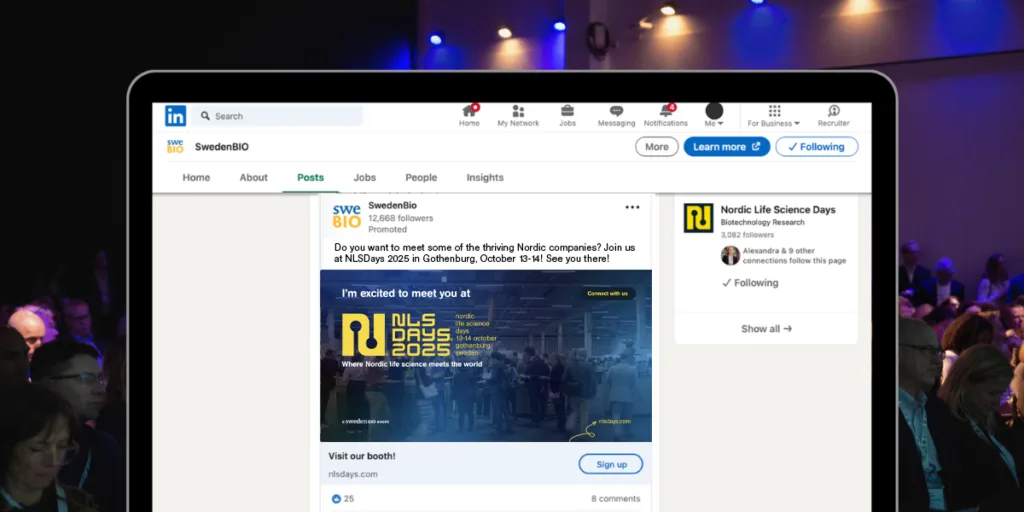View the 25 reactions on the post
Screen dimensions: 1024x512
(x=343, y=499)
